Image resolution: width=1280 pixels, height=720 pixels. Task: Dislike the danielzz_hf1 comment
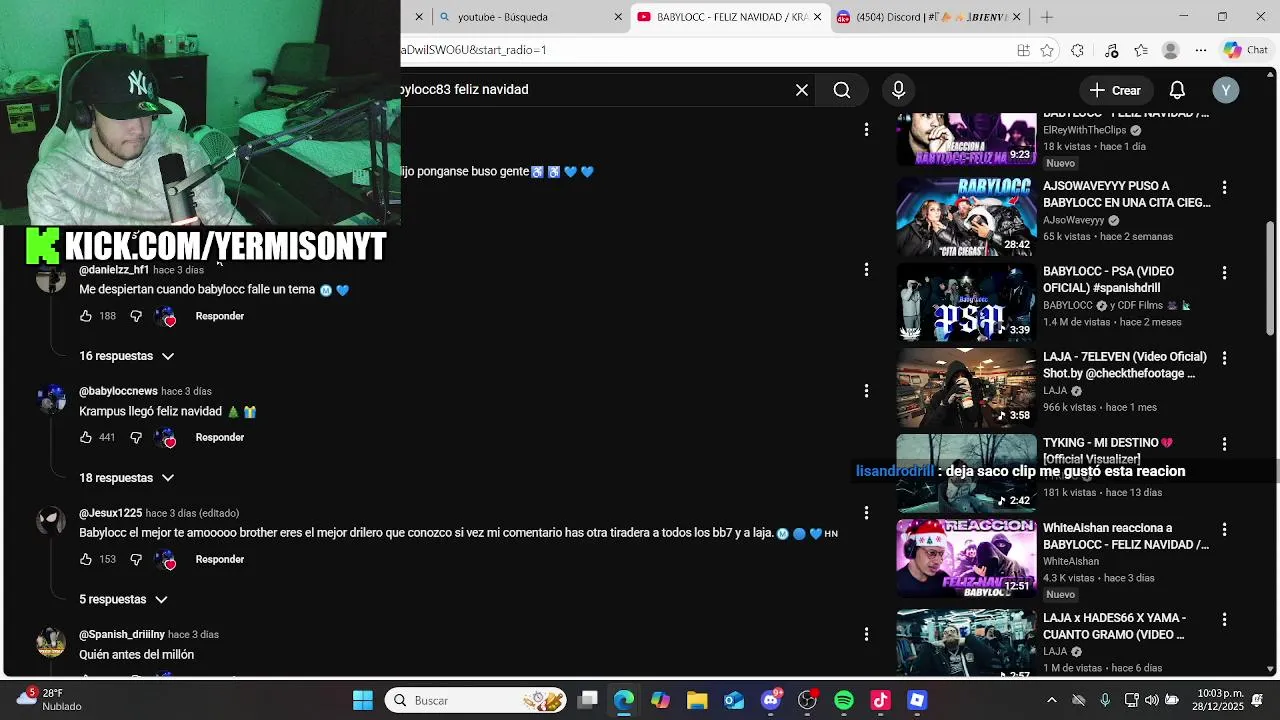(136, 316)
